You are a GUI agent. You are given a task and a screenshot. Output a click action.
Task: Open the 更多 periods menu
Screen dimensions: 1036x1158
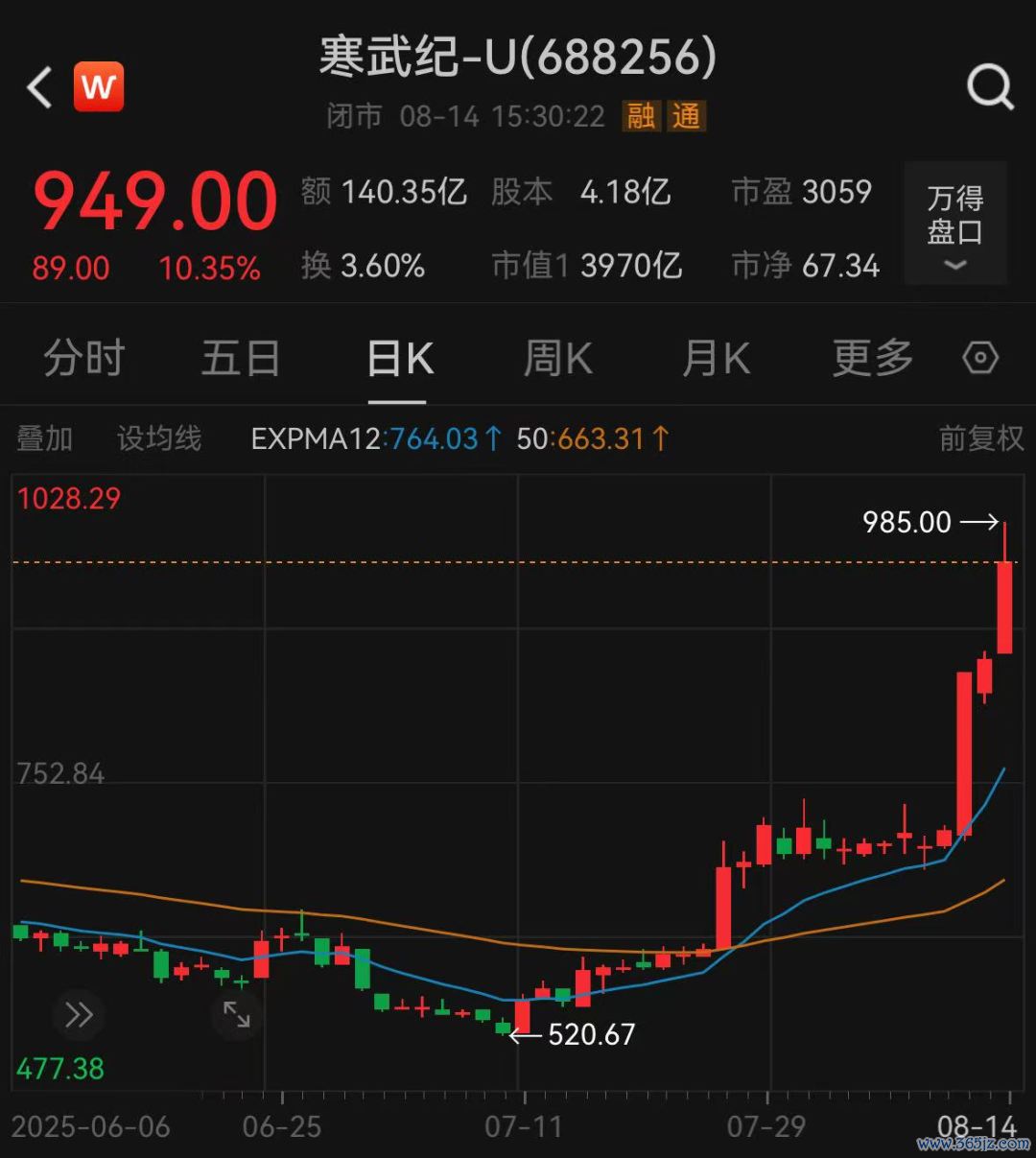[x=873, y=358]
